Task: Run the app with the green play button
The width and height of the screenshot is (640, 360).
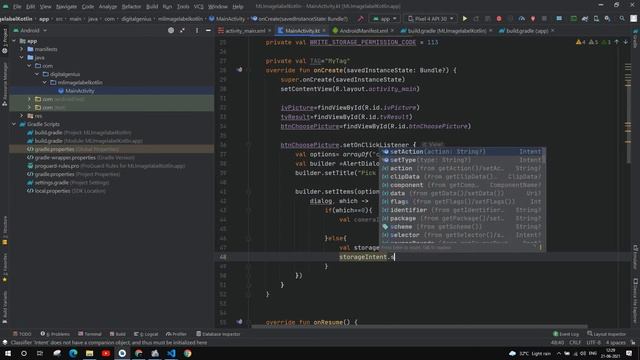Action: pos(464,19)
